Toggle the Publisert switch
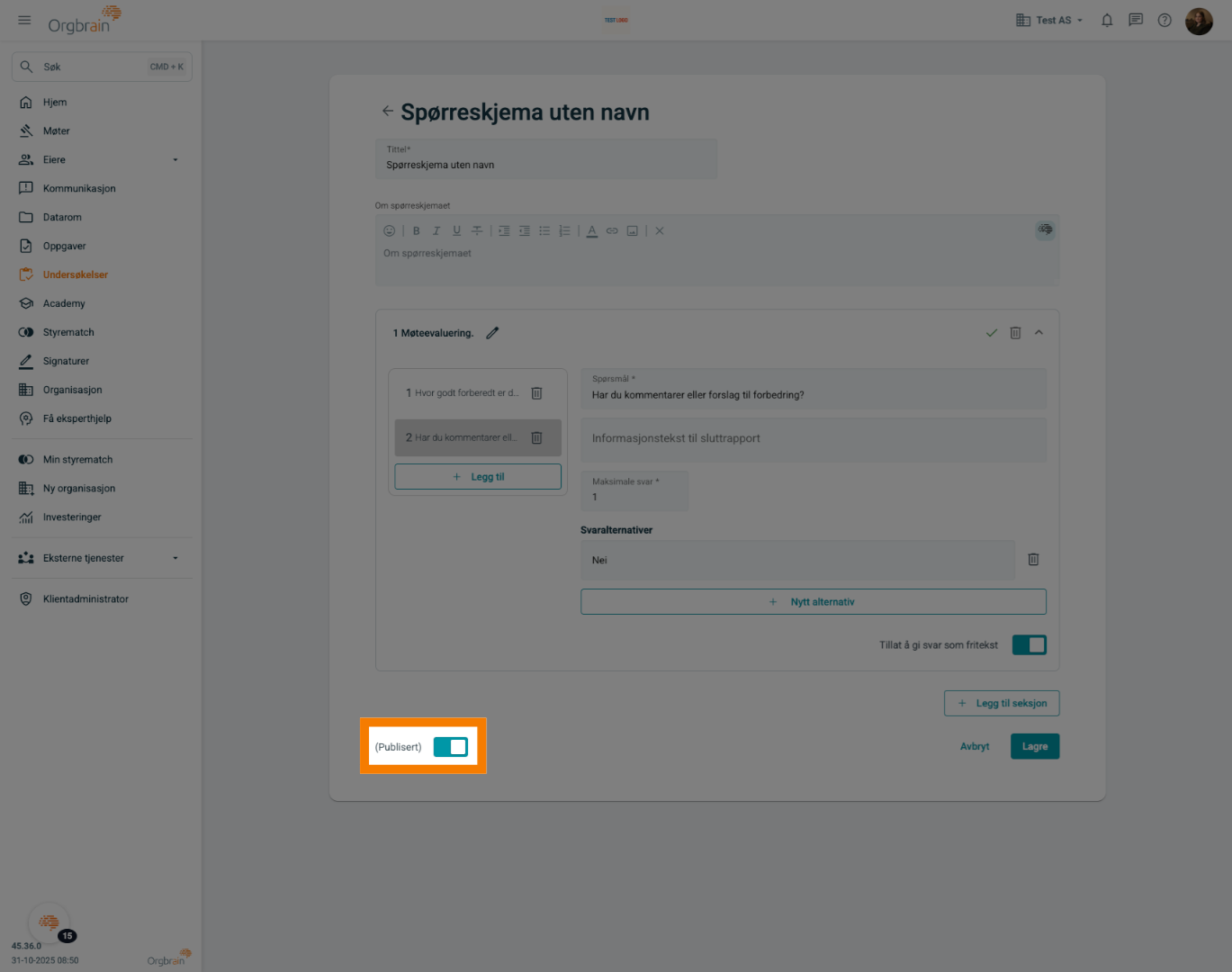 click(451, 747)
